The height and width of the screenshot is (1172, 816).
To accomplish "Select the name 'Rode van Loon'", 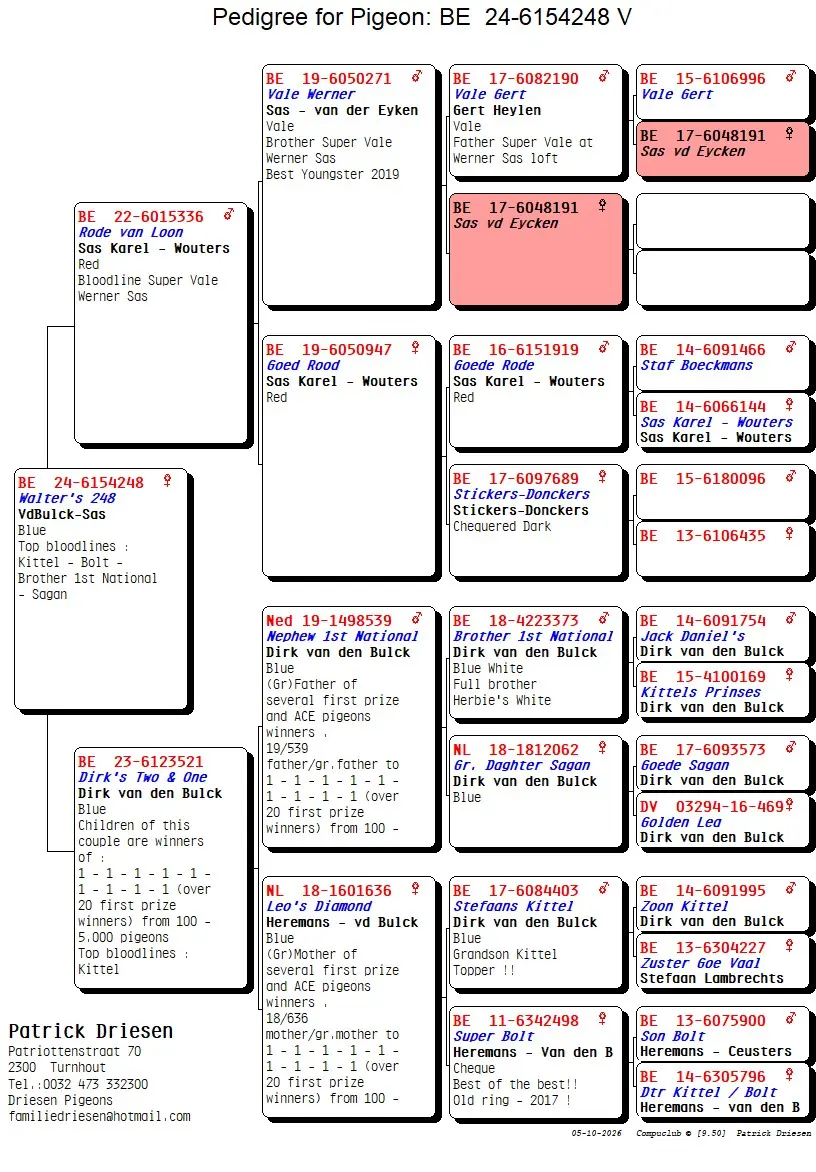I will click(x=131, y=232).
